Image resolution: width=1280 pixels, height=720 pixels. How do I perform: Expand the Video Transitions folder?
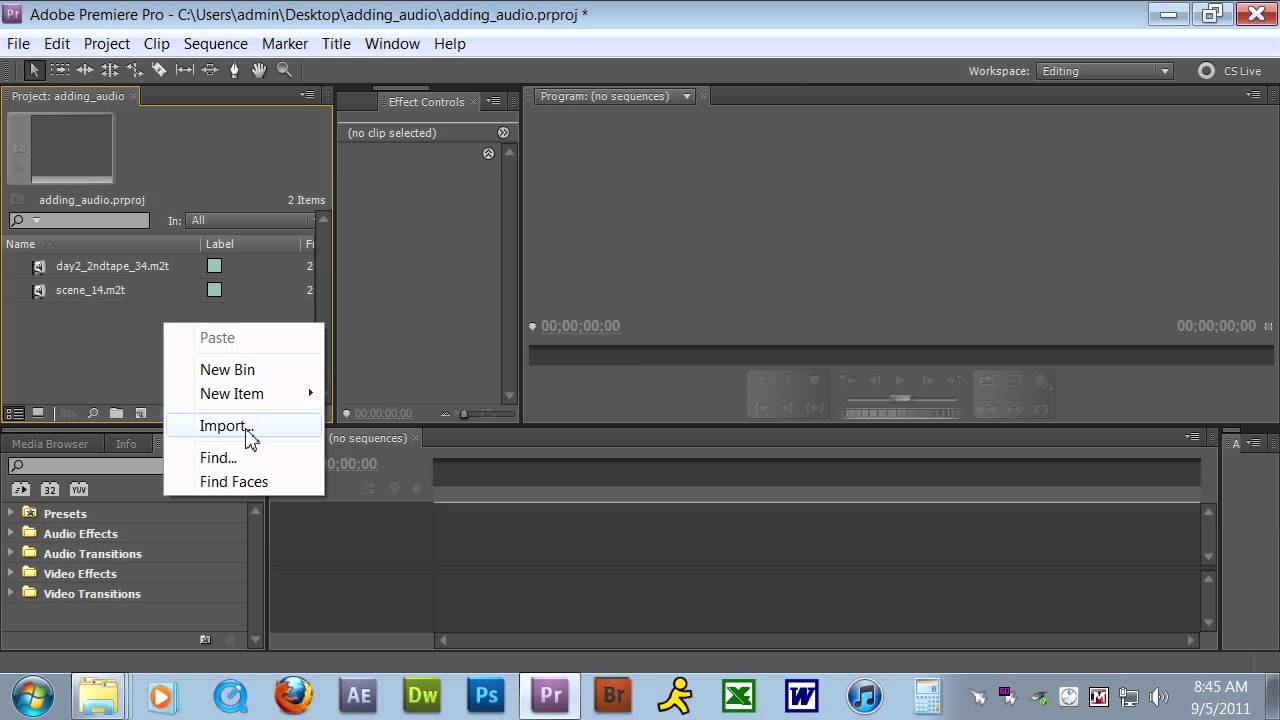12,593
